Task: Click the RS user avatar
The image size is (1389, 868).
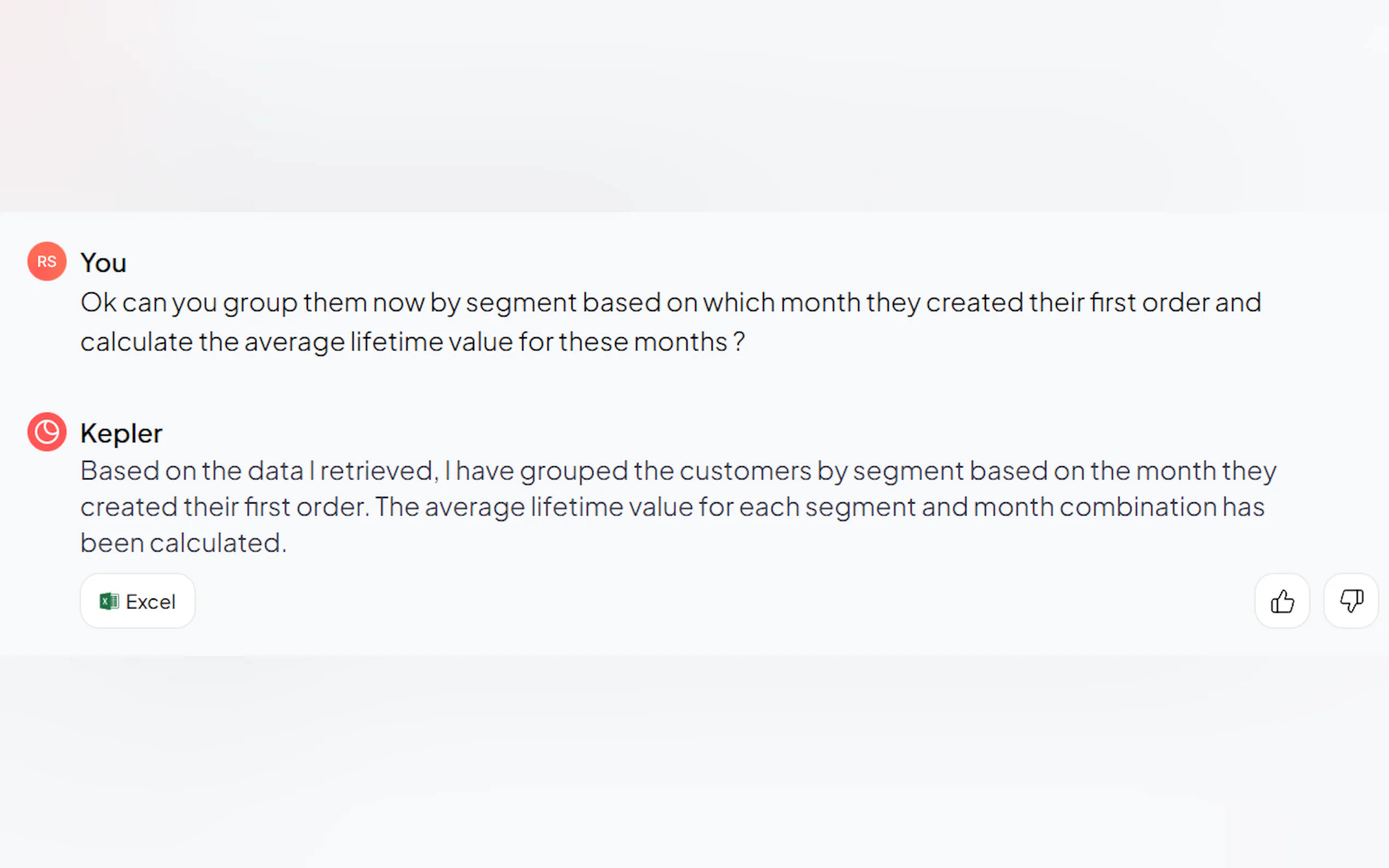Action: click(47, 261)
